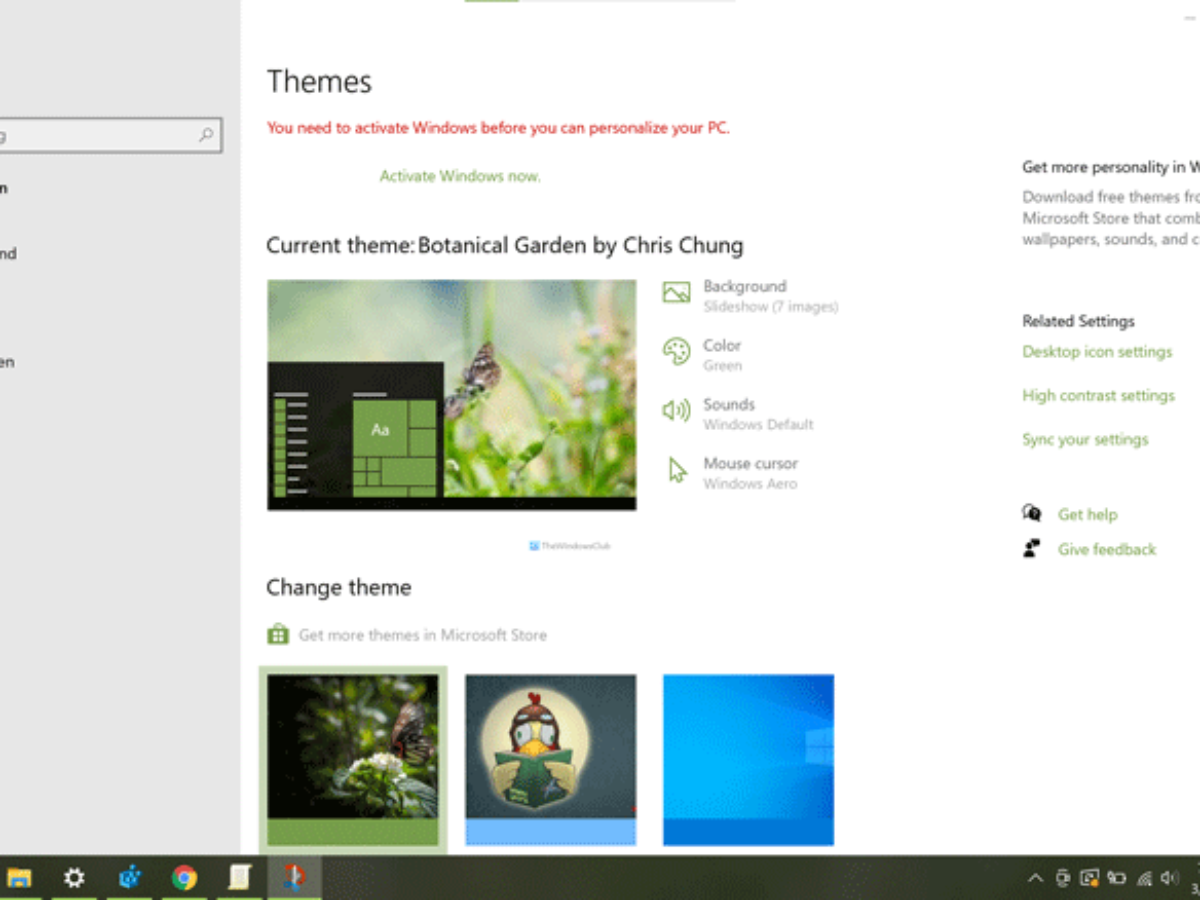Select the blue Windows default theme
1200x900 pixels.
point(749,759)
